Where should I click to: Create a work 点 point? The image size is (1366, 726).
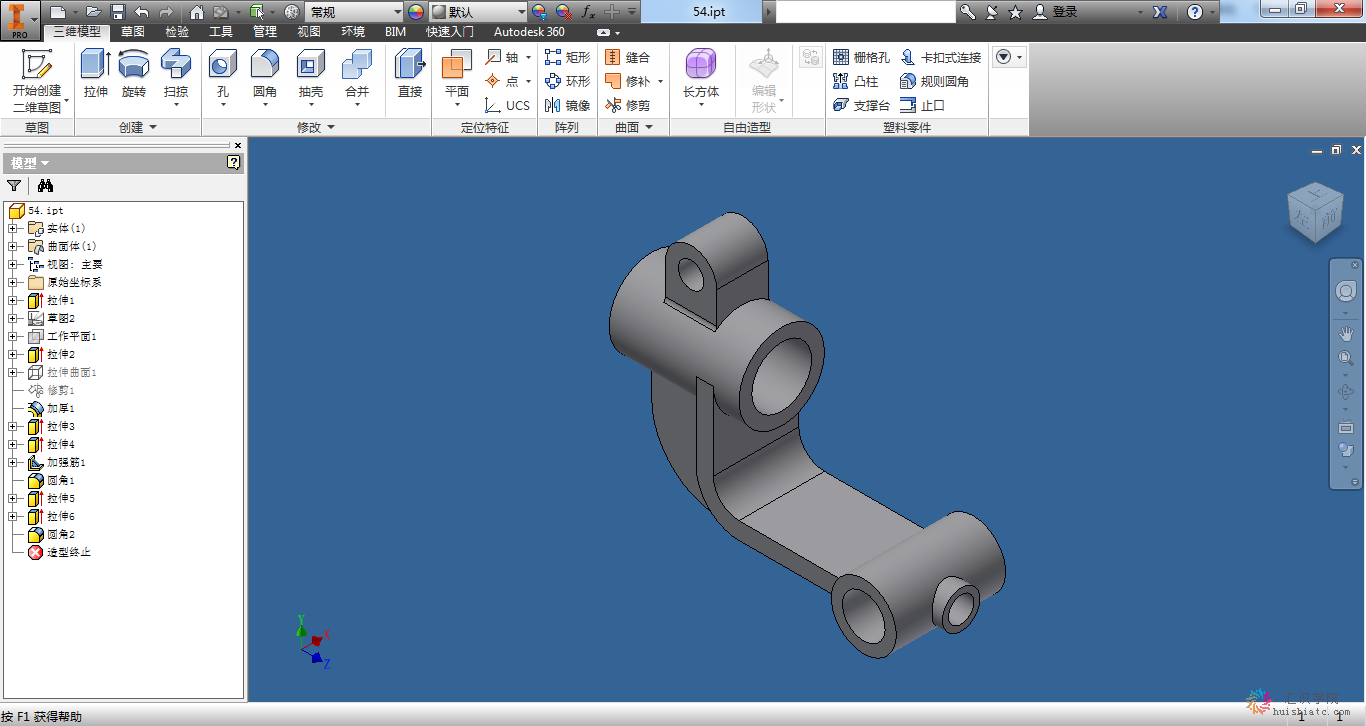(x=503, y=81)
